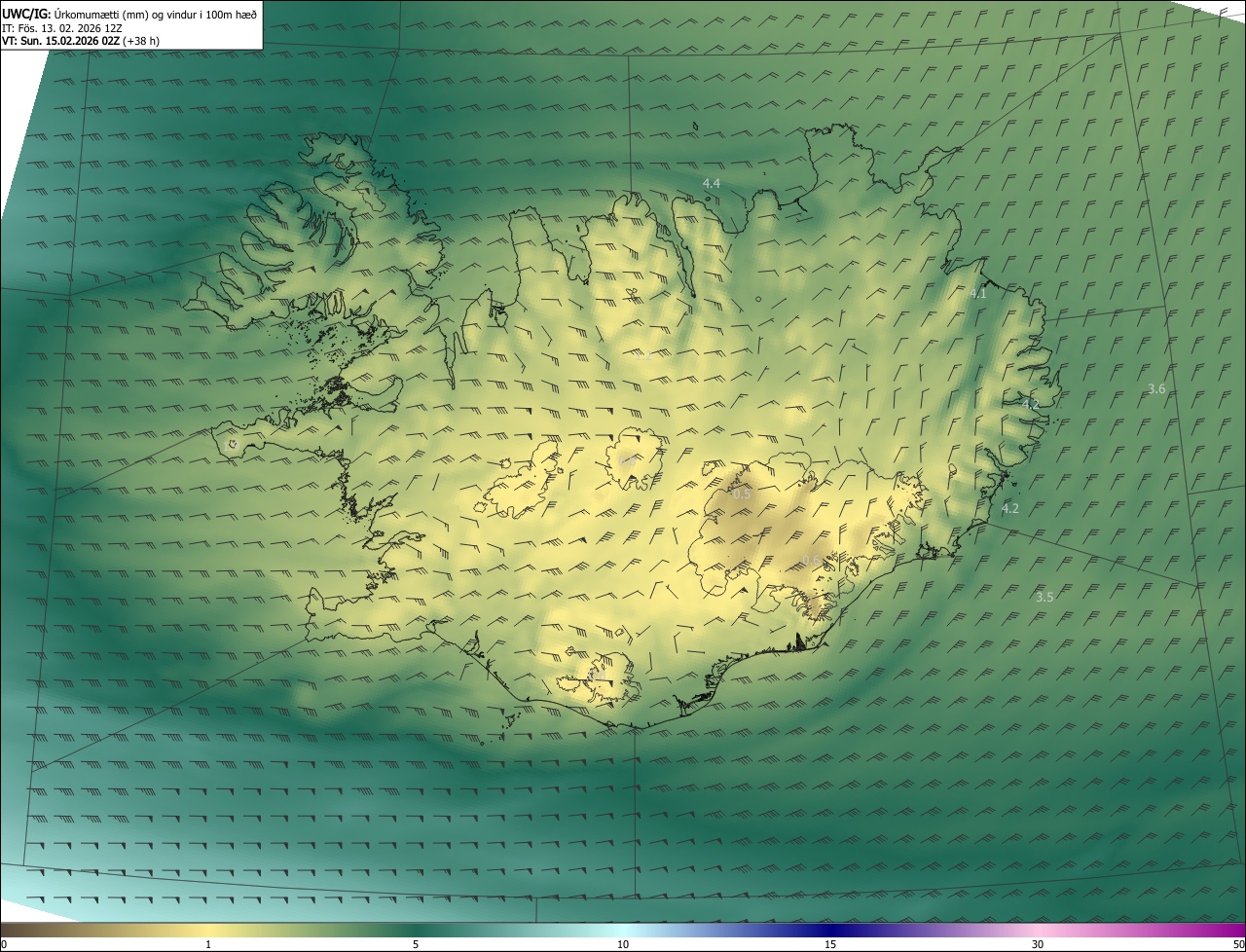The width and height of the screenshot is (1246, 952).
Task: Click the valid time 'VT: Sun. 15.02.2026 02Z'
Action: point(61,41)
